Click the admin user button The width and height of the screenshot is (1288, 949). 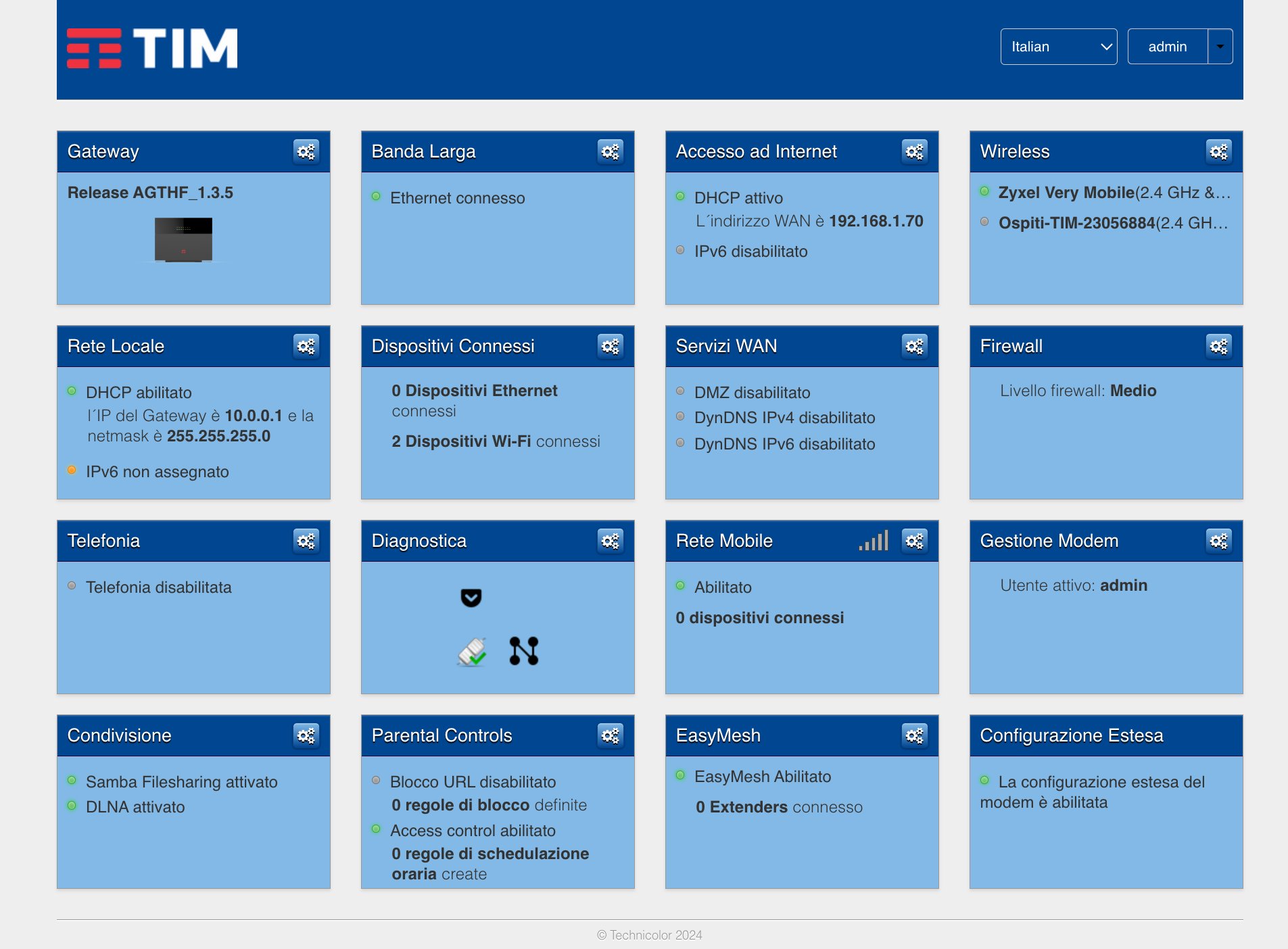pyautogui.click(x=1168, y=47)
